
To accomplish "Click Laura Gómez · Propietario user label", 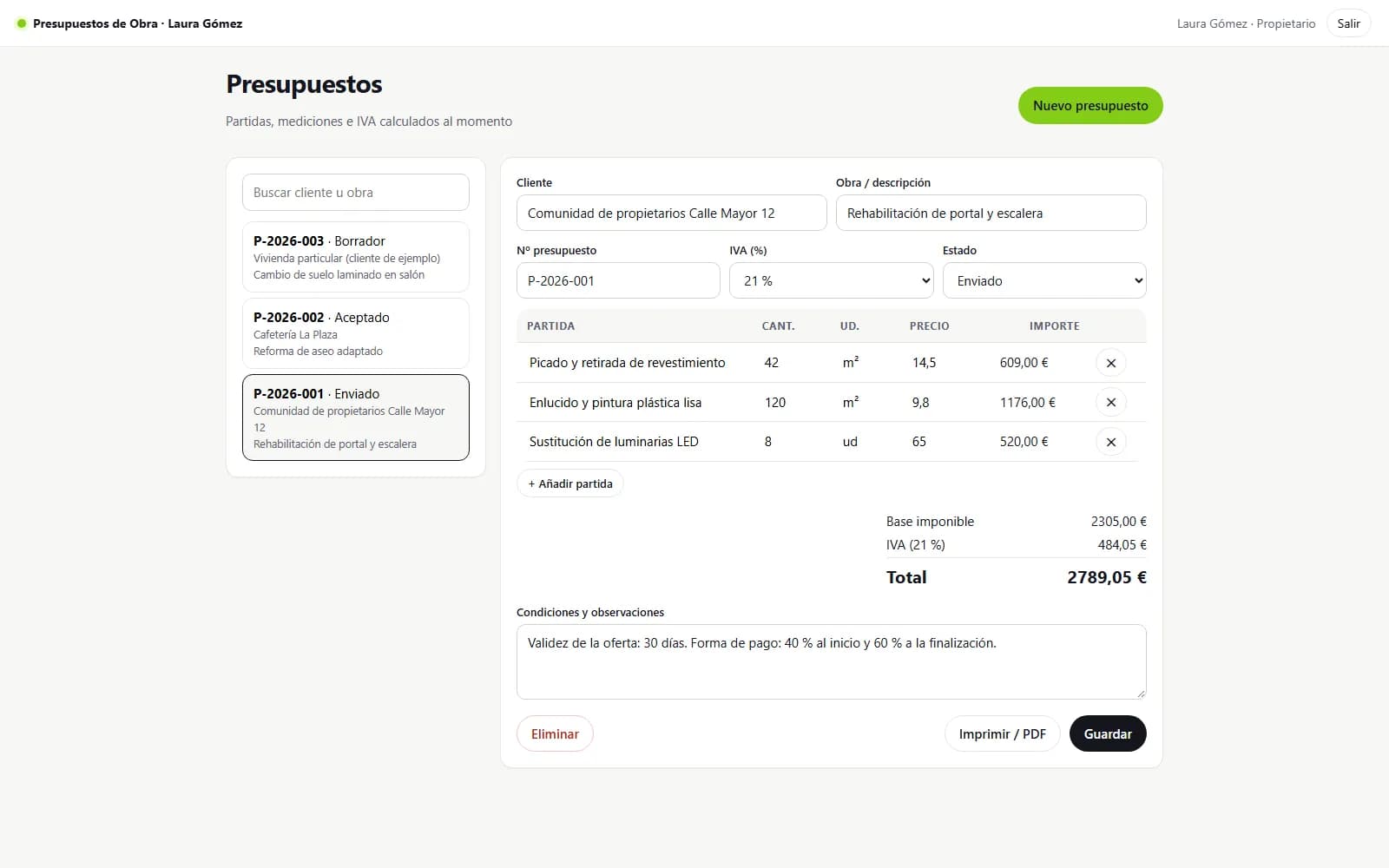I will point(1246,23).
